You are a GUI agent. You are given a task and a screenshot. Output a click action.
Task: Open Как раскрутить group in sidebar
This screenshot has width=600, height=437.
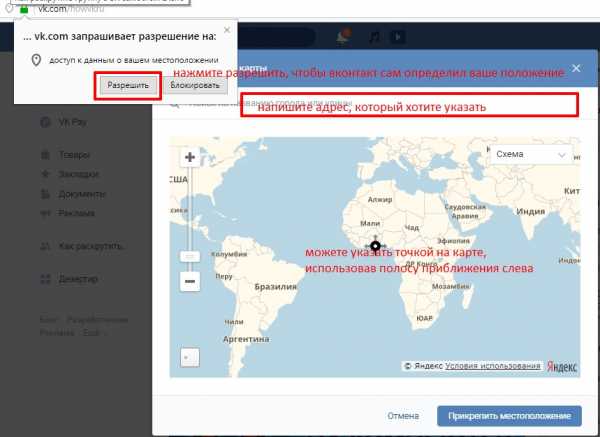tap(91, 246)
